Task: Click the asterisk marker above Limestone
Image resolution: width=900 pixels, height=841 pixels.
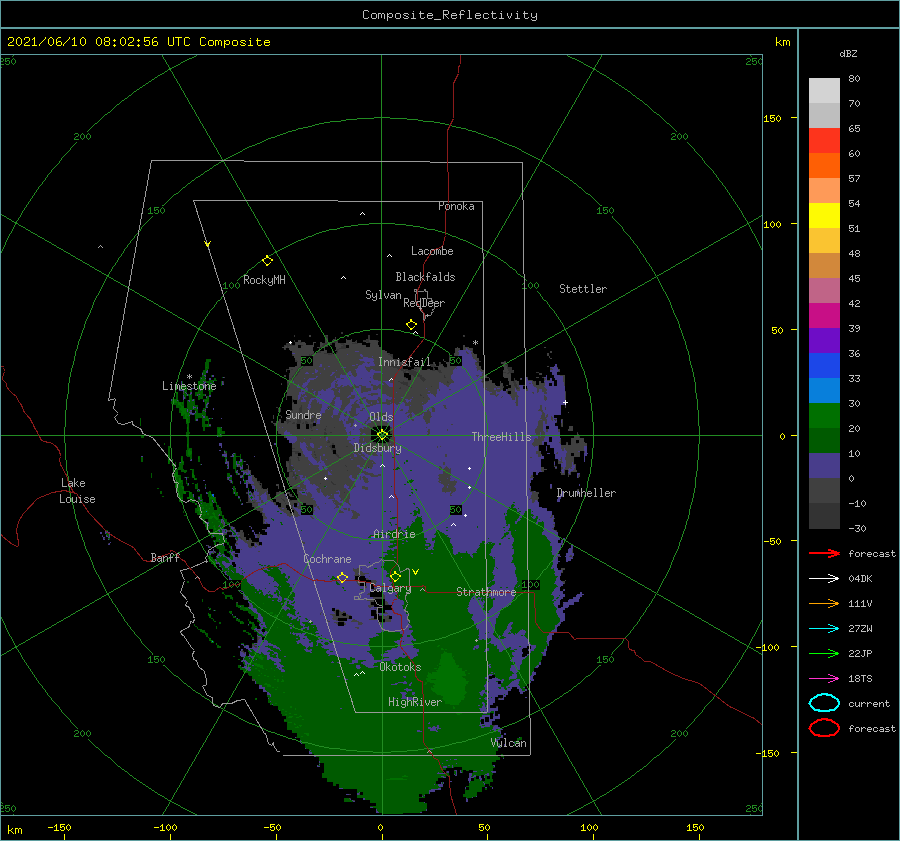Action: coord(189,377)
